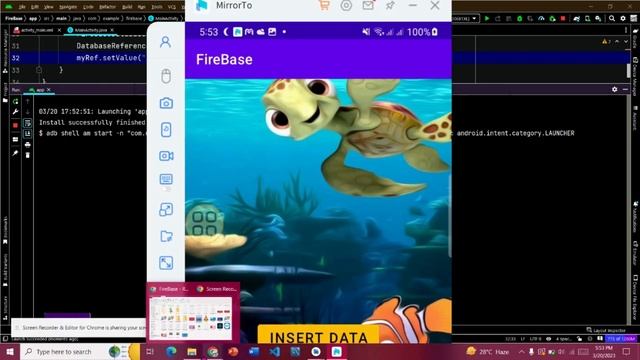Open Search Everywhere magnifier in Android Studio
The image size is (640, 360).
[612, 18]
